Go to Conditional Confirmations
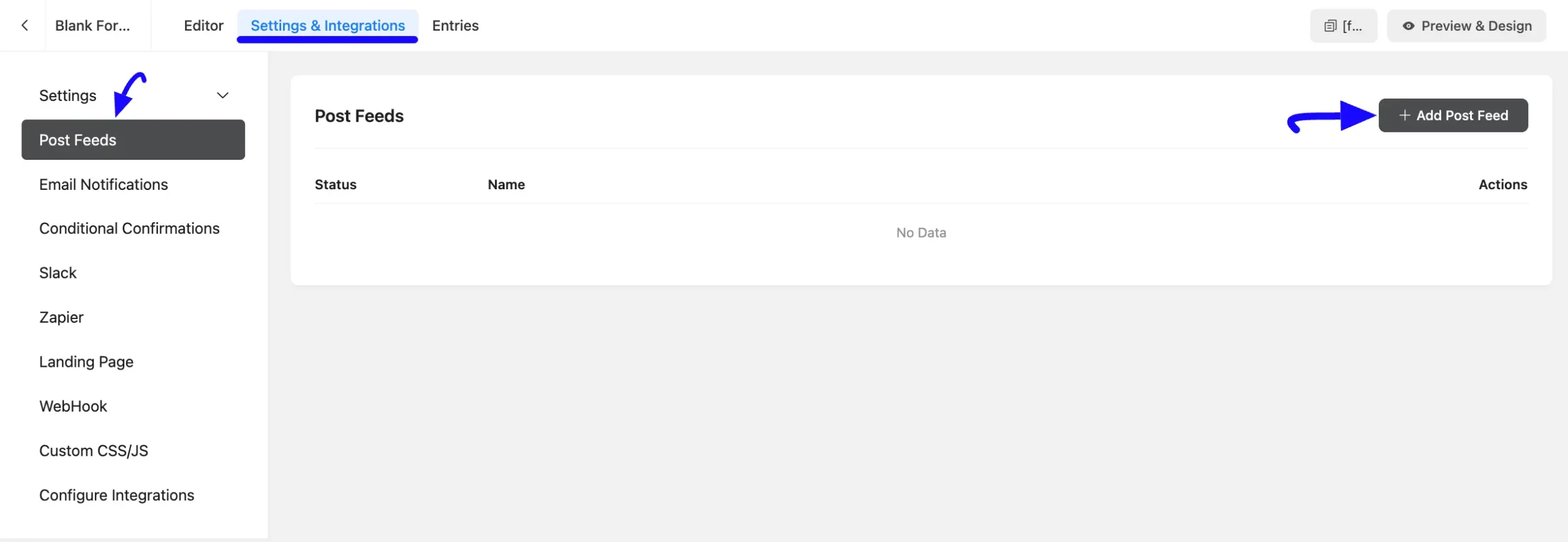The image size is (1568, 542). pos(129,228)
